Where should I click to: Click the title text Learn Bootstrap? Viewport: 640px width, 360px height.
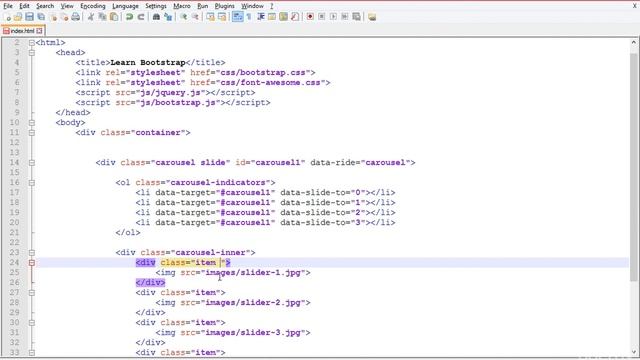pyautogui.click(x=148, y=62)
